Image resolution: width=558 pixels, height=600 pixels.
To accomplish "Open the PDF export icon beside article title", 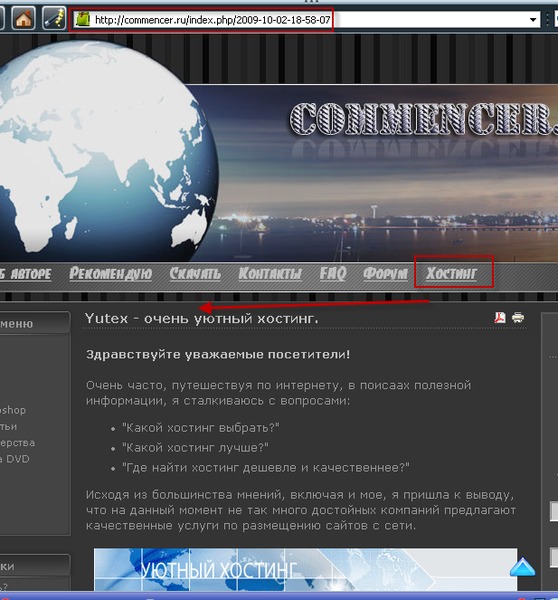I will (500, 318).
